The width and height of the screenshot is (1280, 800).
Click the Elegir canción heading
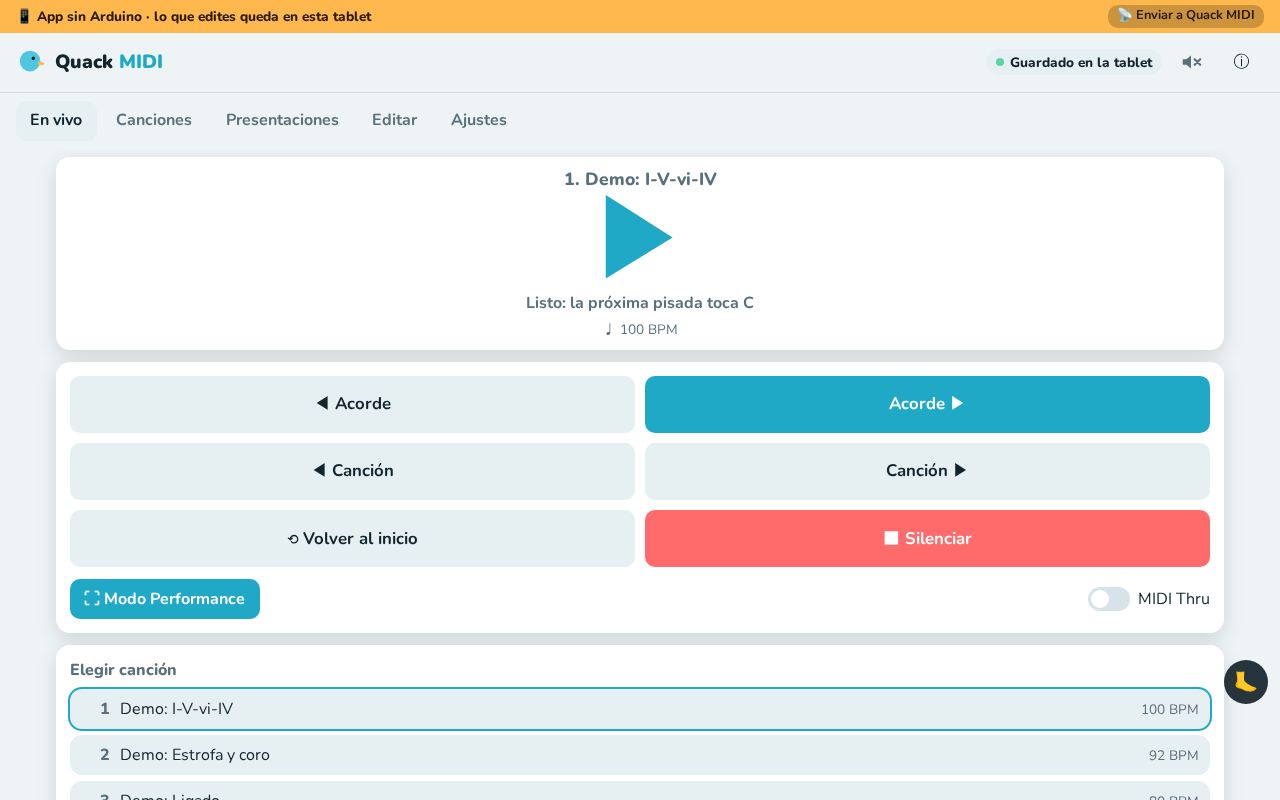click(123, 670)
